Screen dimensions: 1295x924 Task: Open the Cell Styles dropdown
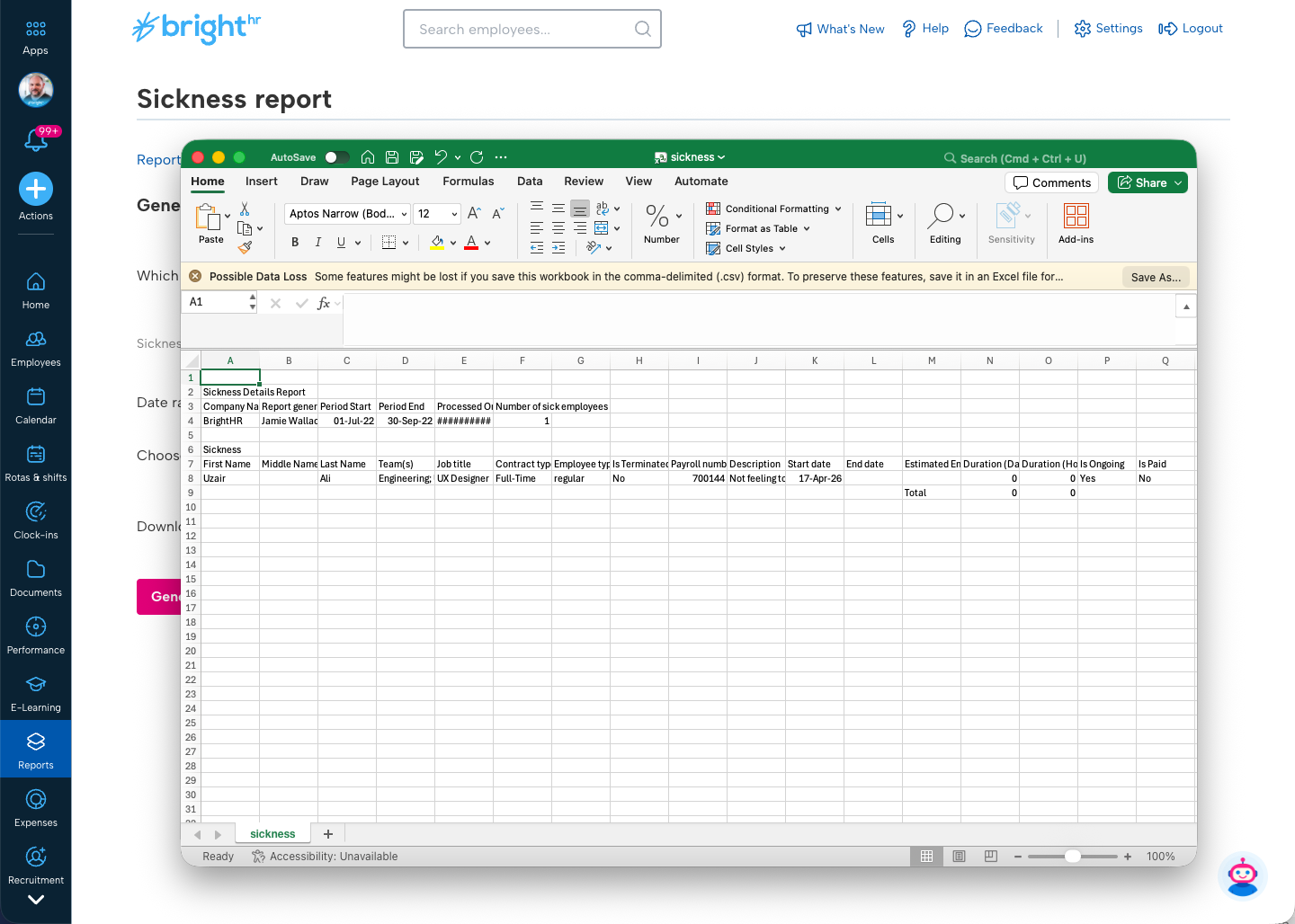pos(746,248)
